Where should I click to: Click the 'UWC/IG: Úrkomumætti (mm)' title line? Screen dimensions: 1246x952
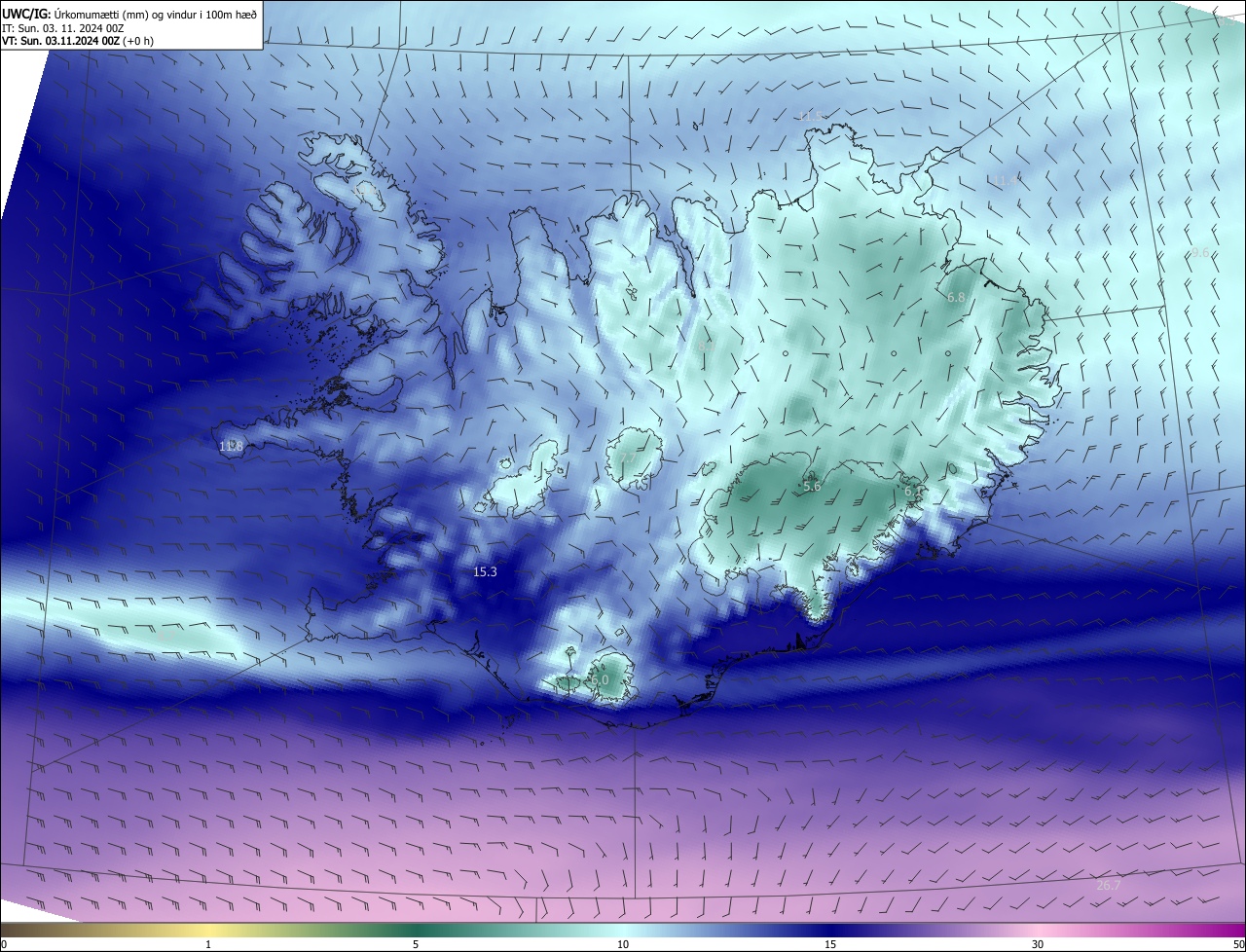130,14
